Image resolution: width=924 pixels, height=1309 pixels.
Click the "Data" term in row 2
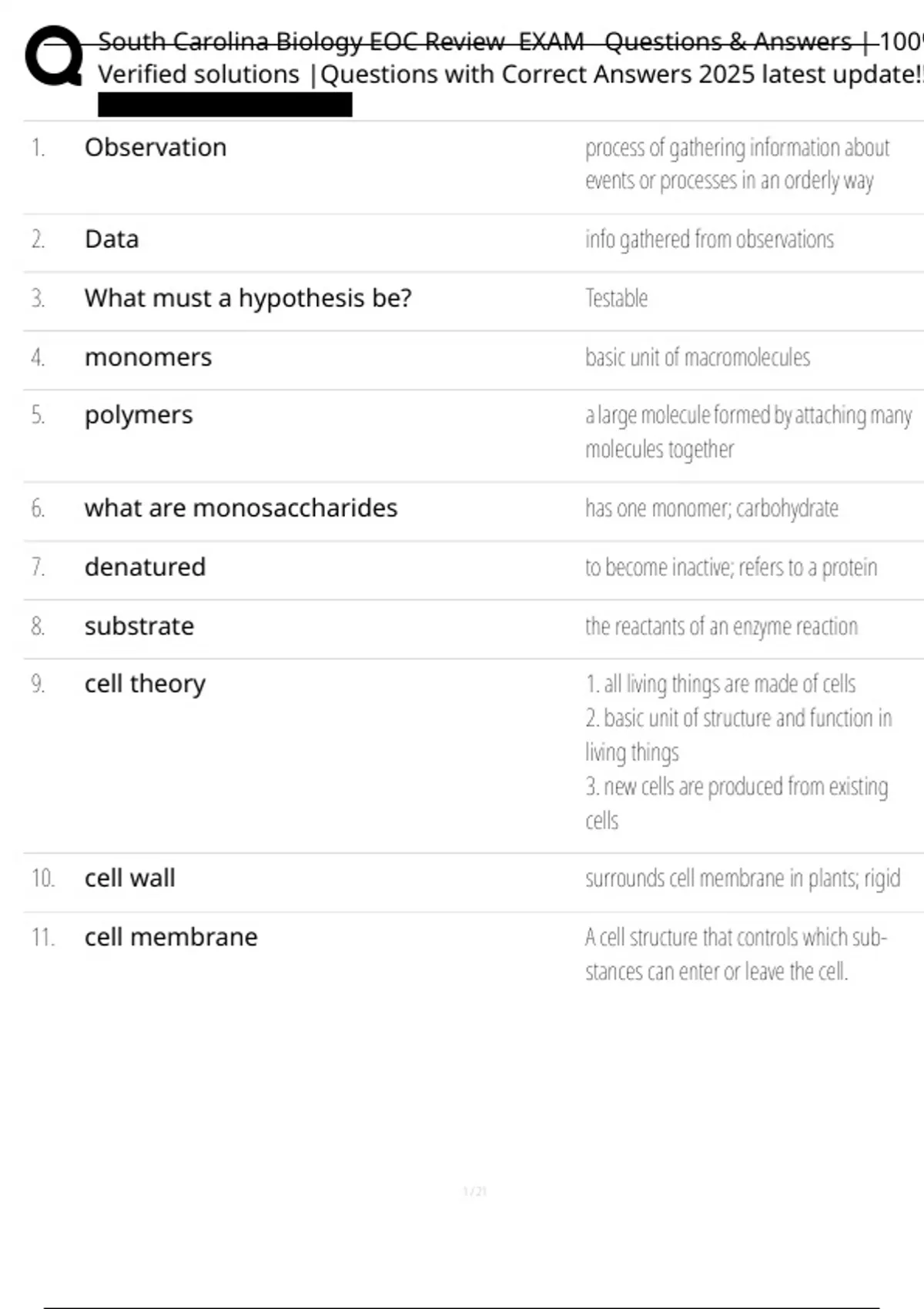112,239
